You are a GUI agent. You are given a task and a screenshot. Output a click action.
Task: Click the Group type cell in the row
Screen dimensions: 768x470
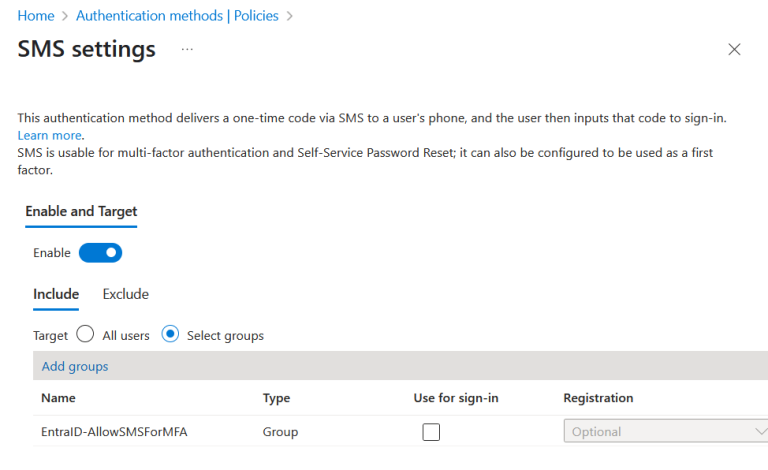pos(280,432)
